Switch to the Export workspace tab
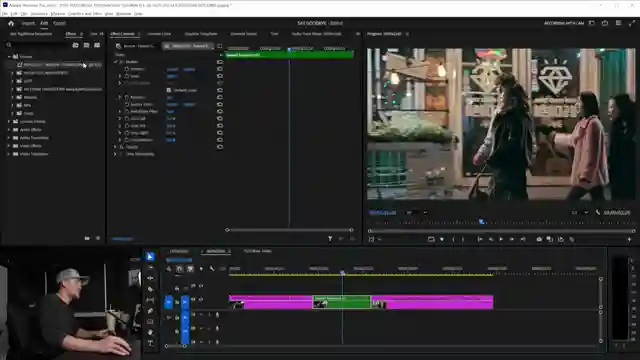640x360 pixels. click(59, 23)
